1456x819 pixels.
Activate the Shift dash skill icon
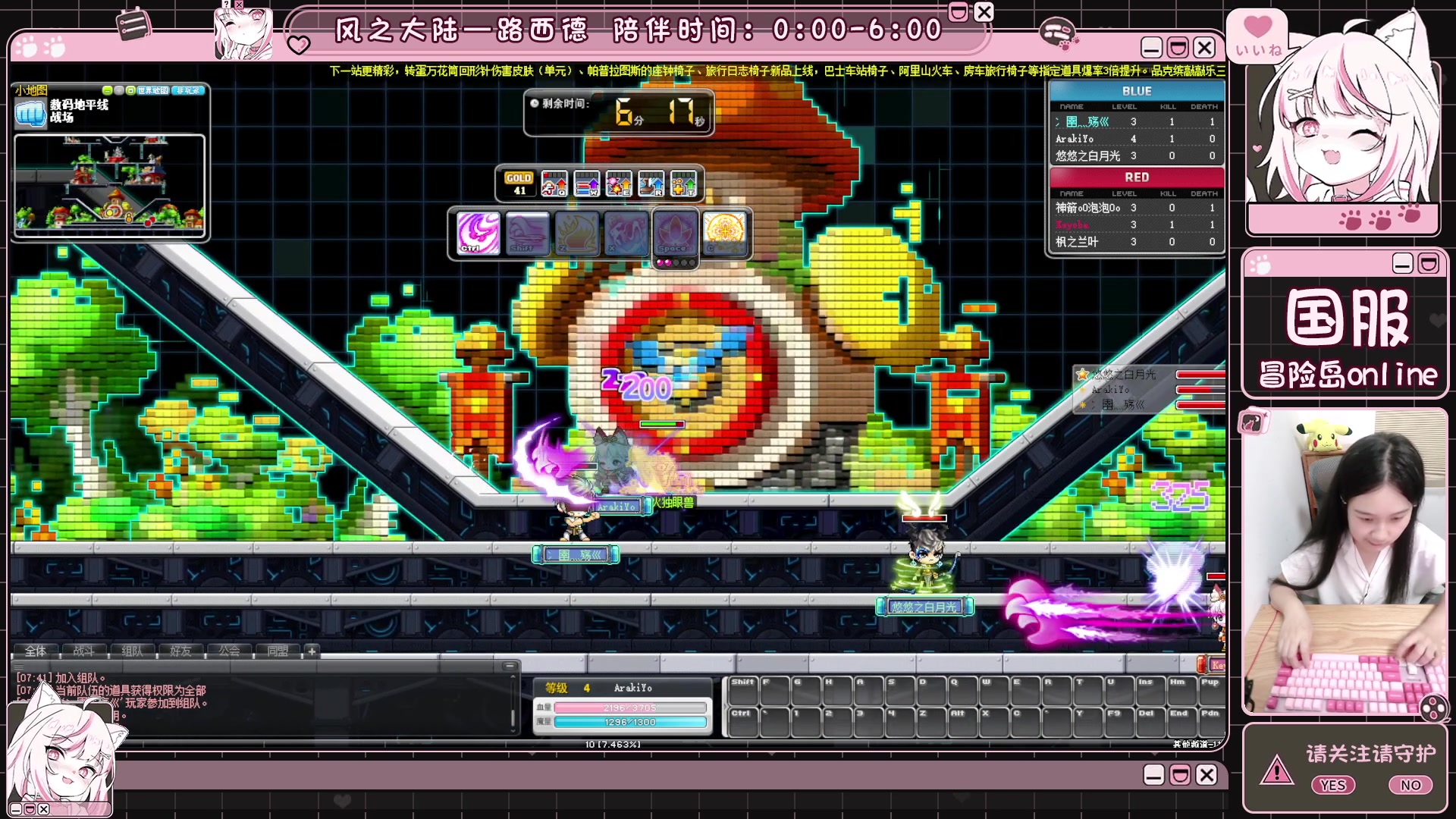(x=527, y=233)
